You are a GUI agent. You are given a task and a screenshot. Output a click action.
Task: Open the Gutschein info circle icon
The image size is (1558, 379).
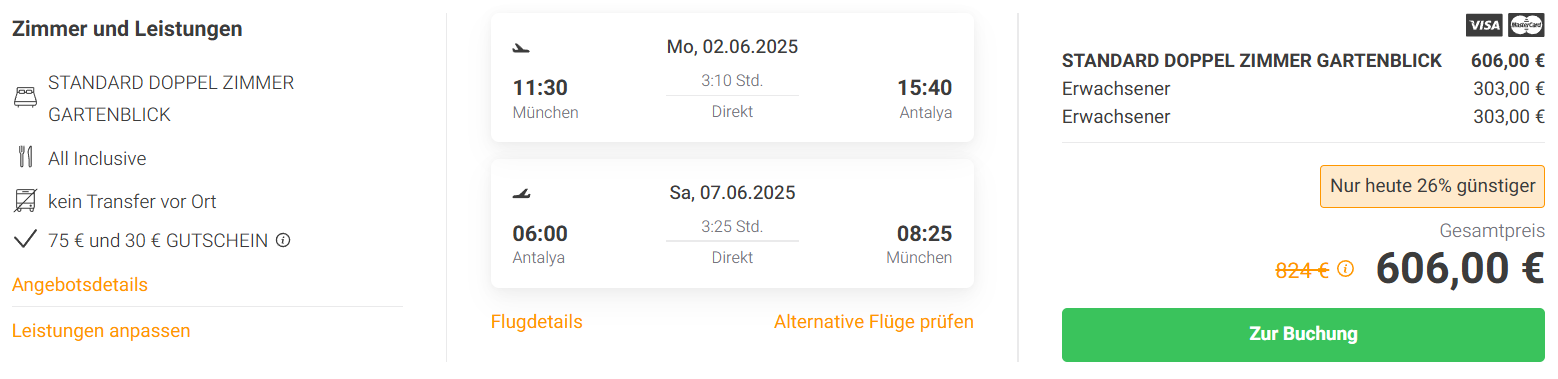click(x=283, y=240)
